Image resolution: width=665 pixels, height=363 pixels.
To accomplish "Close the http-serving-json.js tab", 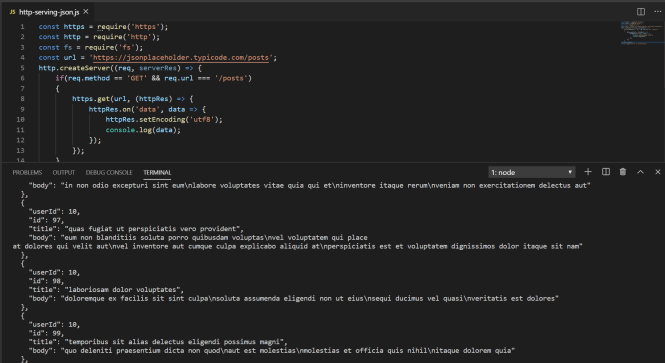I will [86, 11].
